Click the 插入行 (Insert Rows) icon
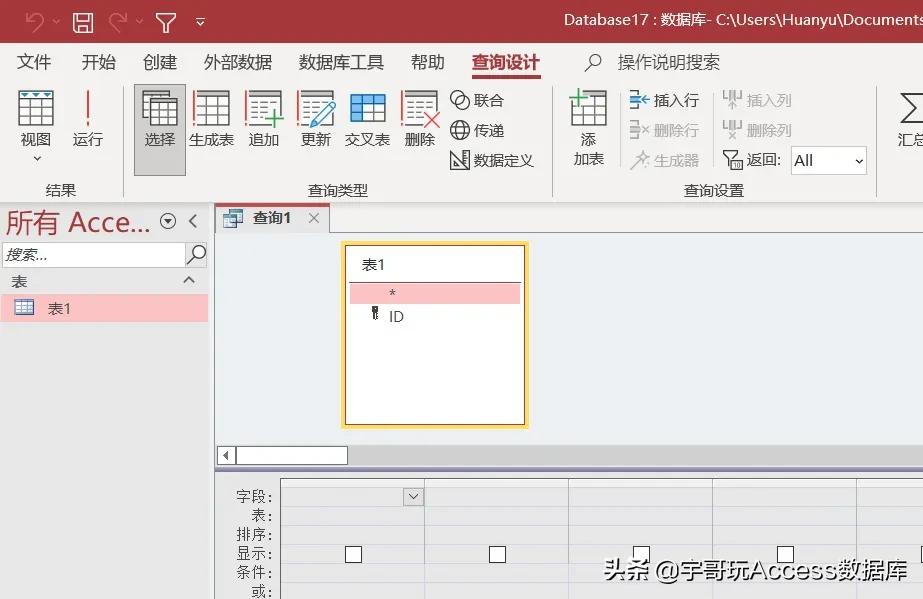Image resolution: width=923 pixels, height=599 pixels. click(x=664, y=100)
